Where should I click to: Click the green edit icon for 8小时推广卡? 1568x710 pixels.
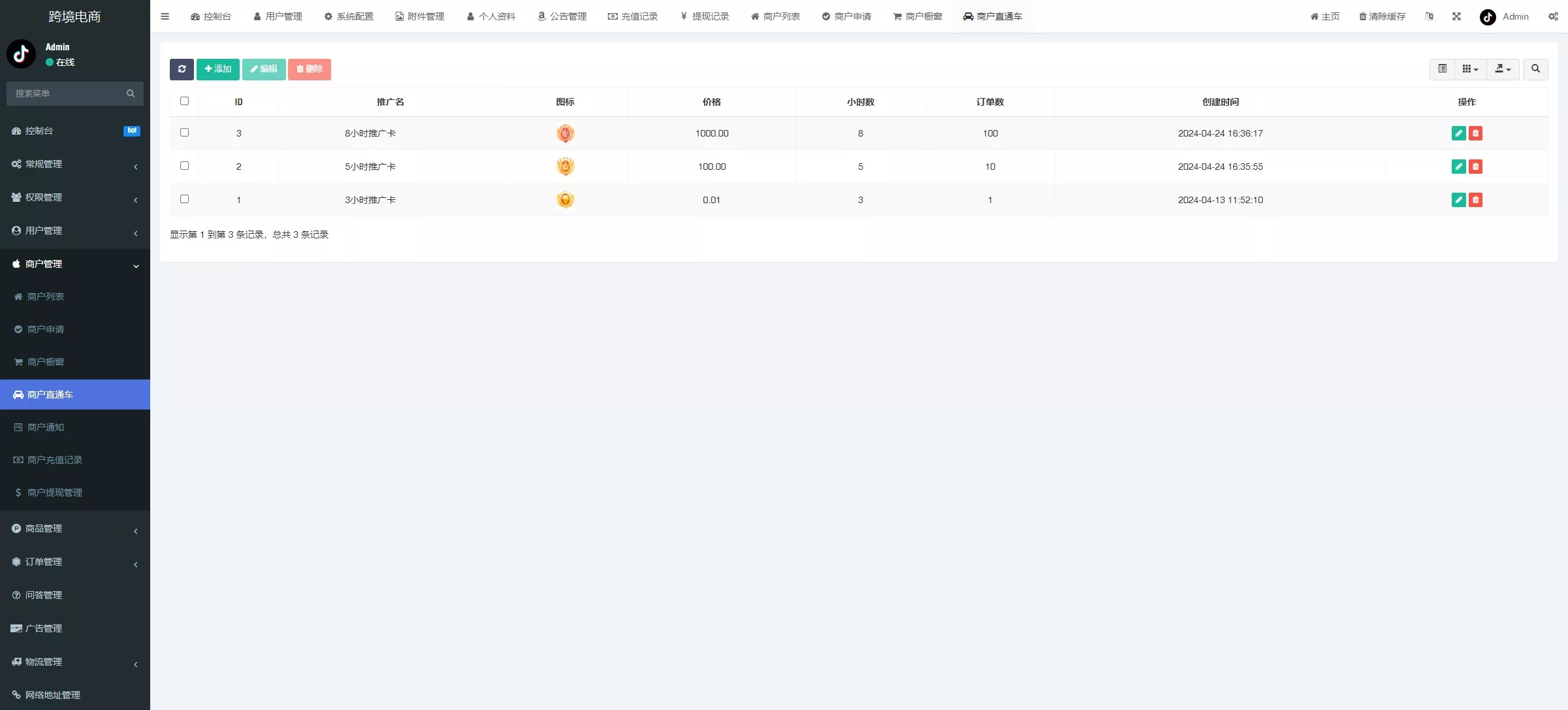click(x=1458, y=133)
